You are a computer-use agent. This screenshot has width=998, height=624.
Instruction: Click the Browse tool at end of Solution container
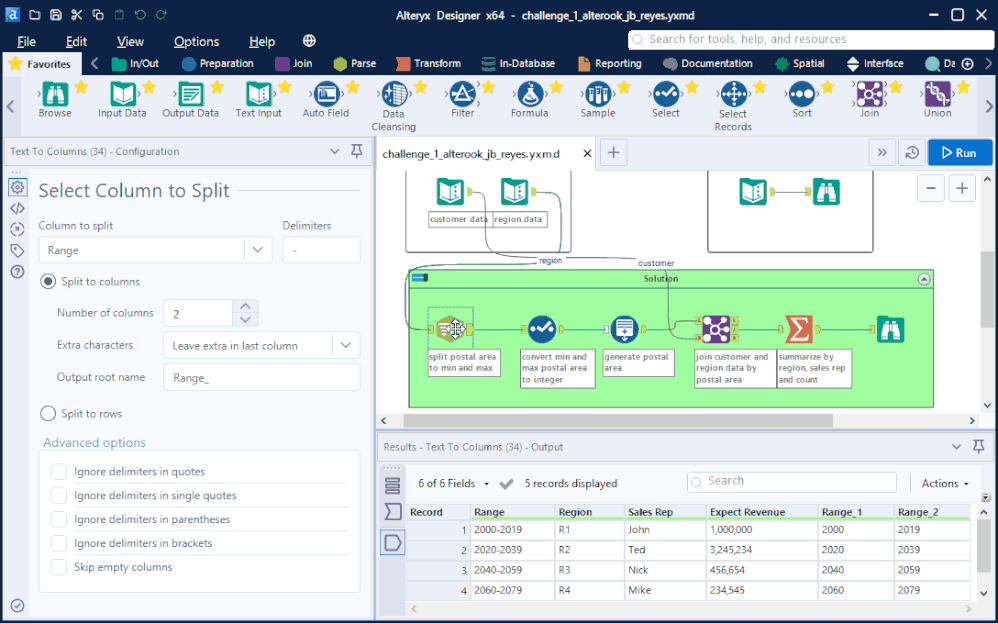(890, 329)
